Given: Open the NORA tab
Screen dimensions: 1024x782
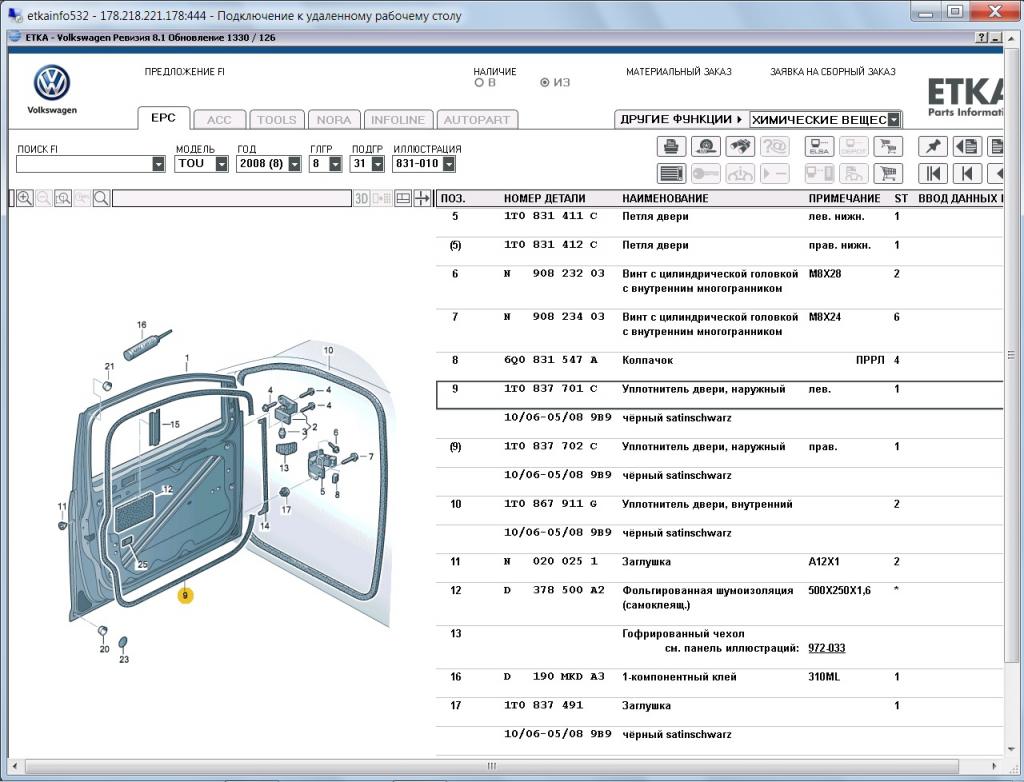Looking at the screenshot, I should click(x=334, y=120).
